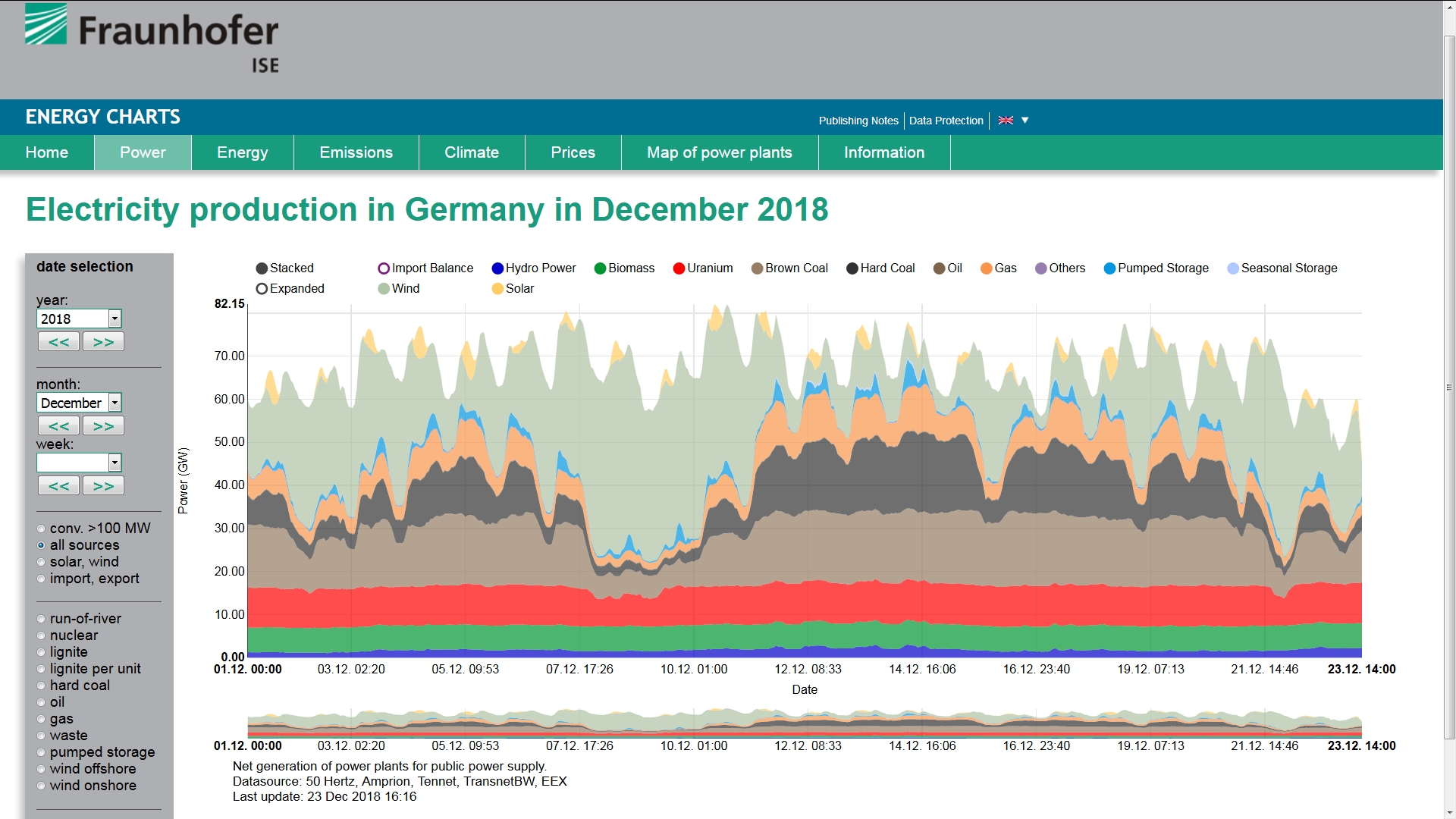Click the Import Balance legend circle
The image size is (1456, 819).
[x=384, y=268]
